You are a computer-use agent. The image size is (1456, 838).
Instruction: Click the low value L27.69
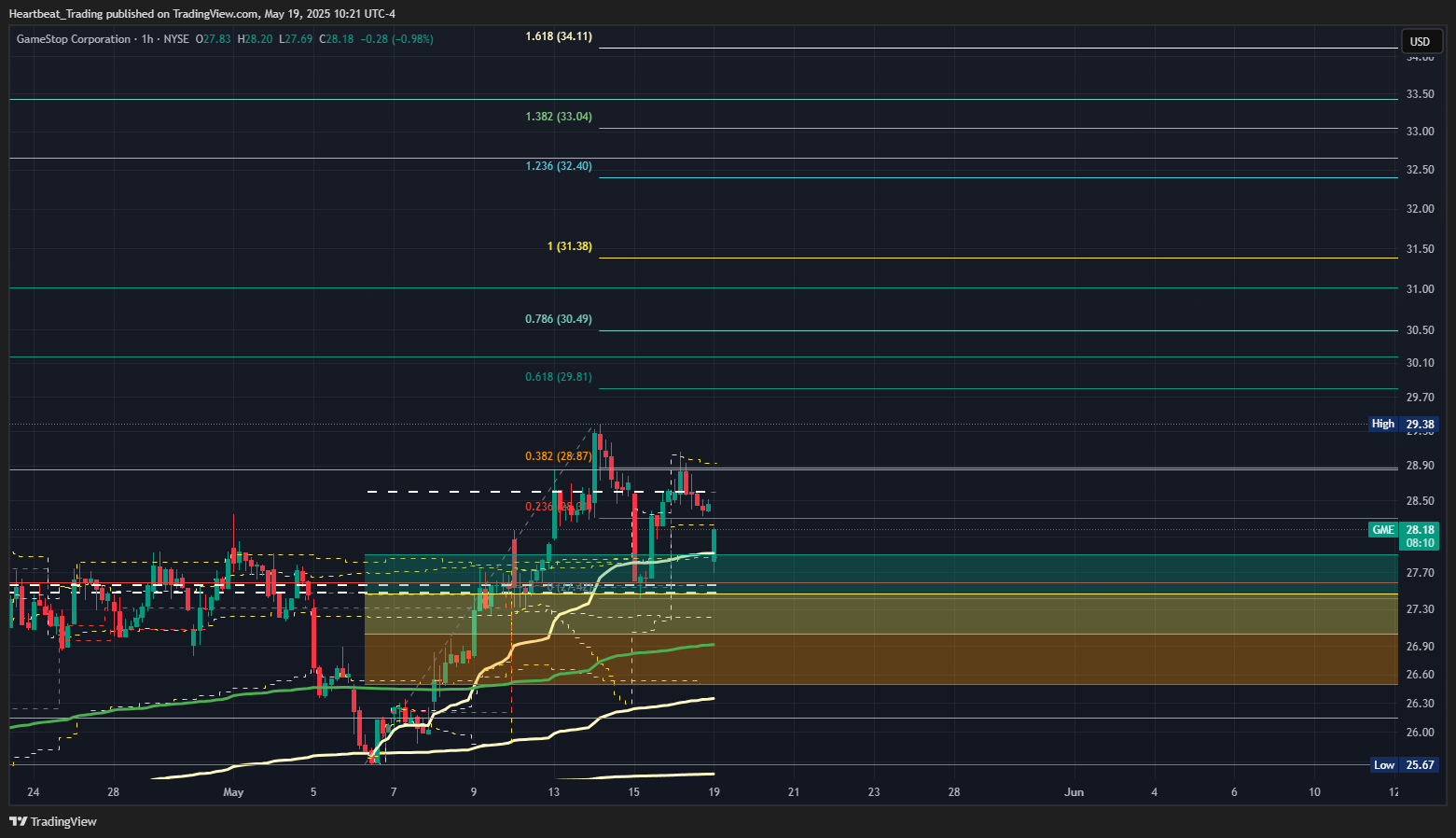click(296, 39)
